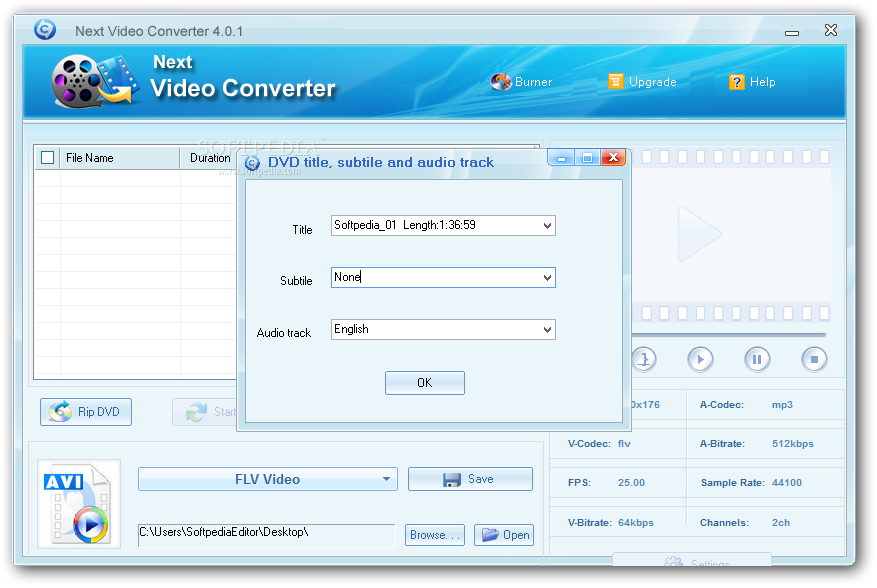Screen dimensions: 877x588
Task: Click the DVD dialog title bar icon
Action: 252,163
